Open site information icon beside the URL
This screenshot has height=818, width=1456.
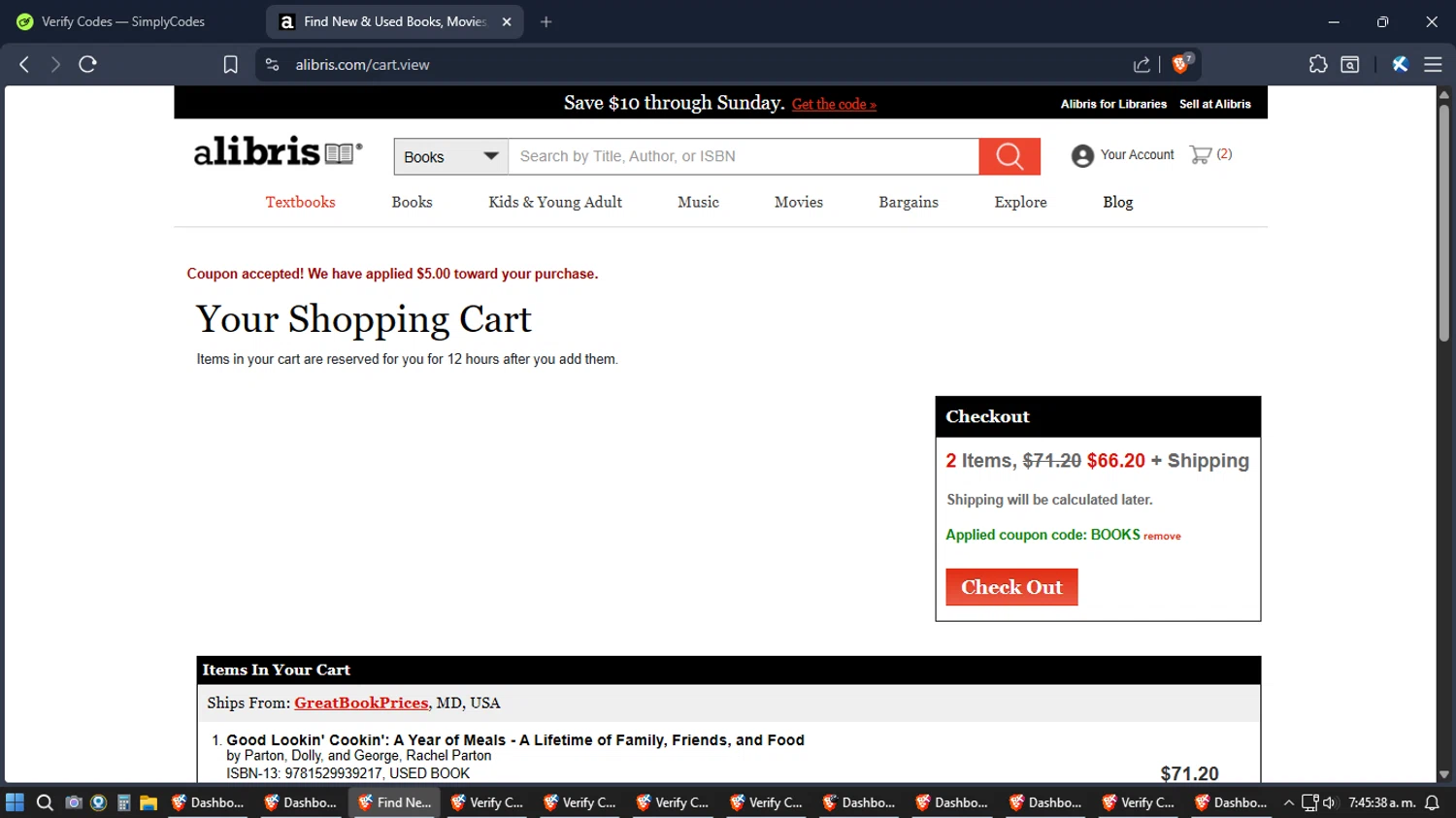273,64
